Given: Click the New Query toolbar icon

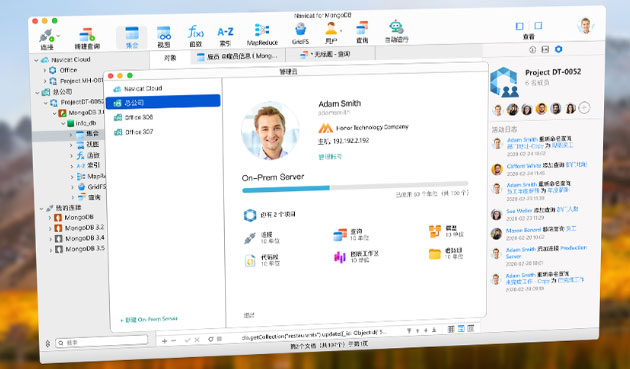Looking at the screenshot, I should pos(87,39).
